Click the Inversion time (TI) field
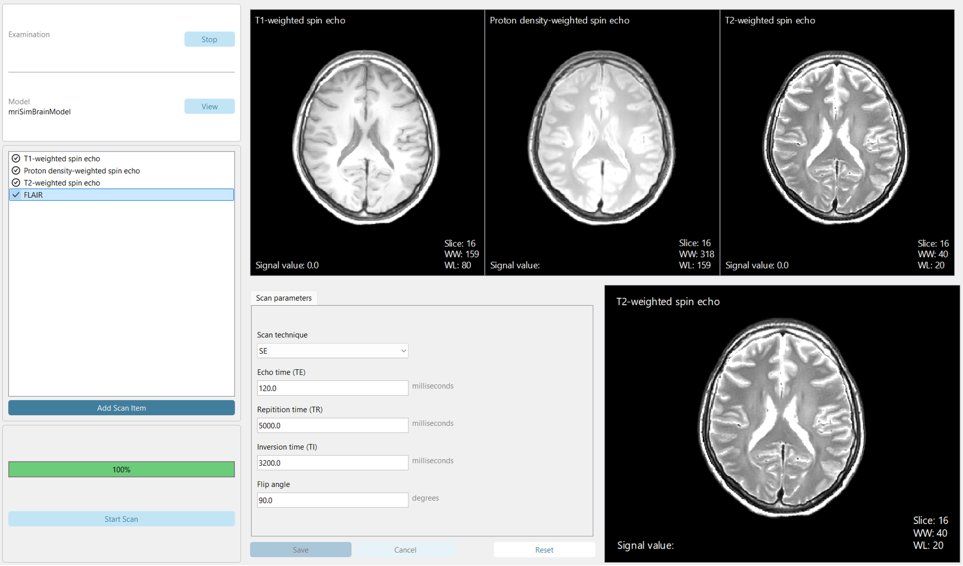Viewport: 963px width, 566px height. click(x=332, y=463)
